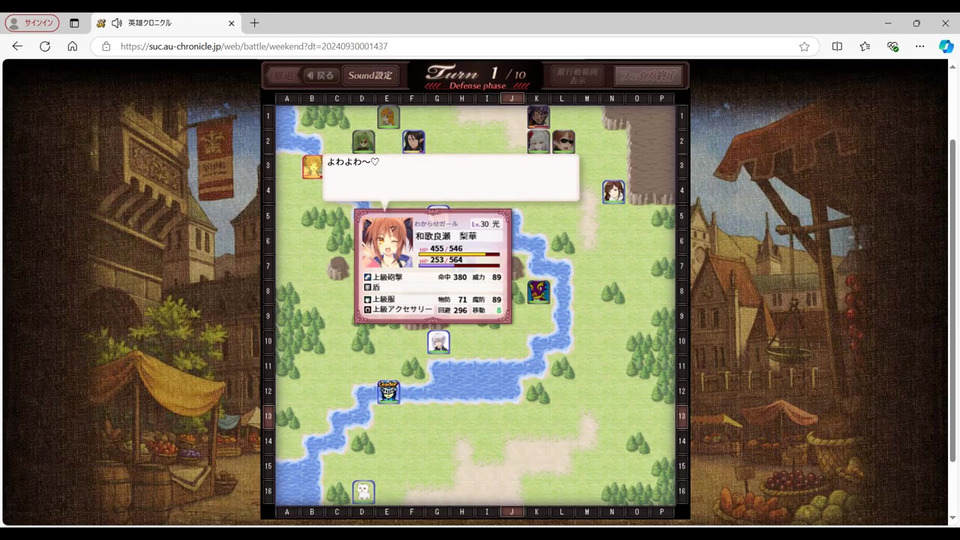The image size is (960, 540).
Task: Select the green-haired unit on row 2
Action: tap(364, 141)
